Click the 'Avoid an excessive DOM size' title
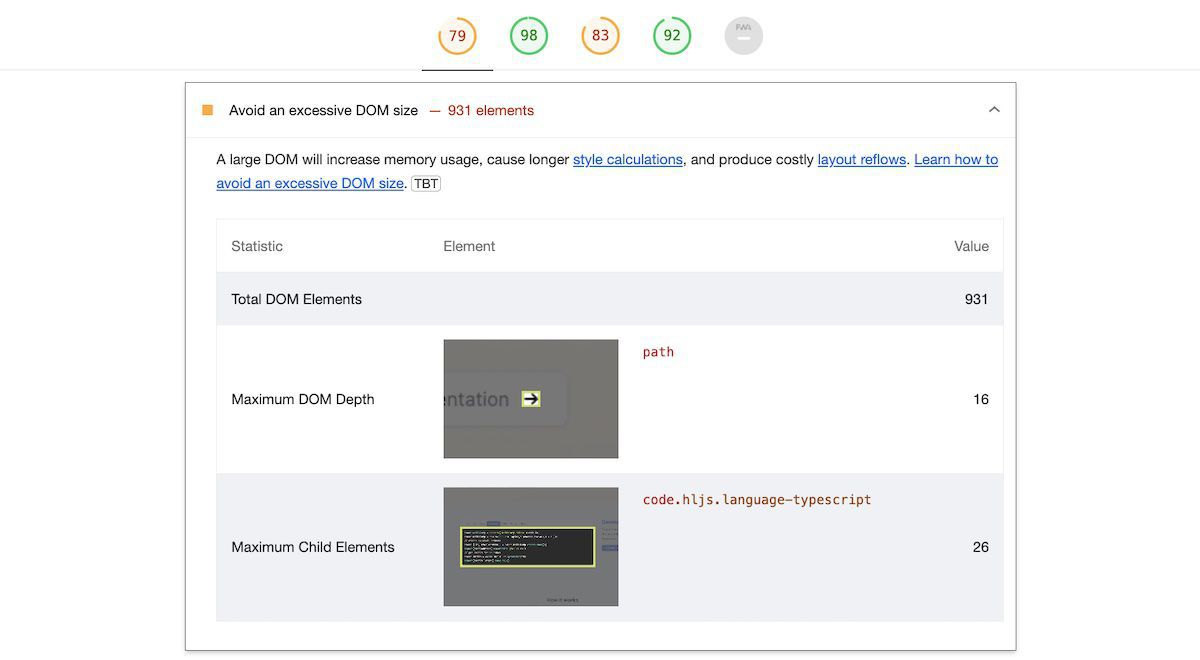 click(324, 110)
